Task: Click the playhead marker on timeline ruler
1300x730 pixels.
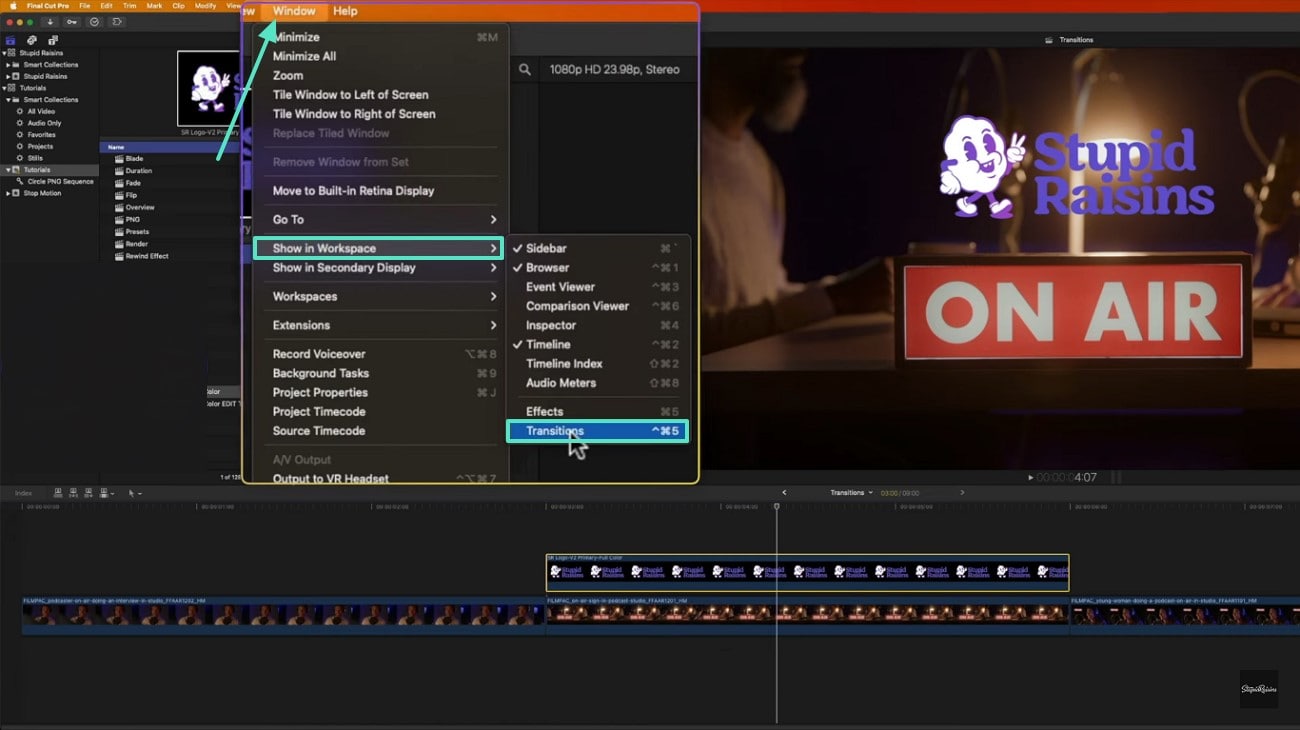Action: (776, 507)
